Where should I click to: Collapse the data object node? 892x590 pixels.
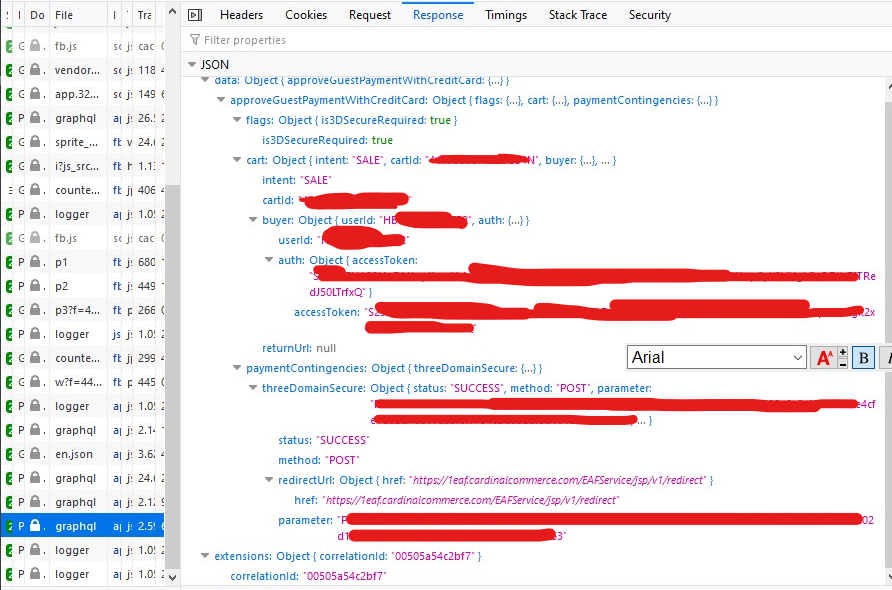pyautogui.click(x=205, y=80)
